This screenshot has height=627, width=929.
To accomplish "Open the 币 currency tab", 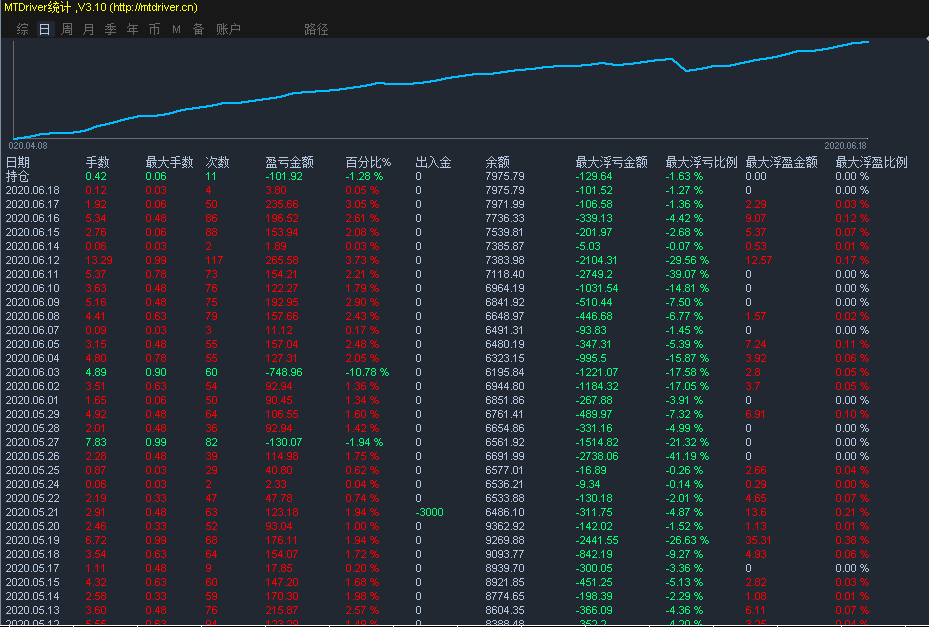I will click(155, 29).
